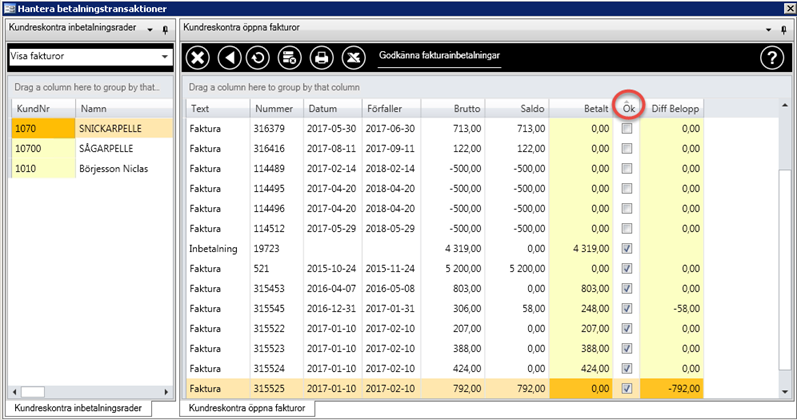Open the Kundreskontra öppna fakturor panel options arrow
The image size is (797, 420).
pos(767,31)
